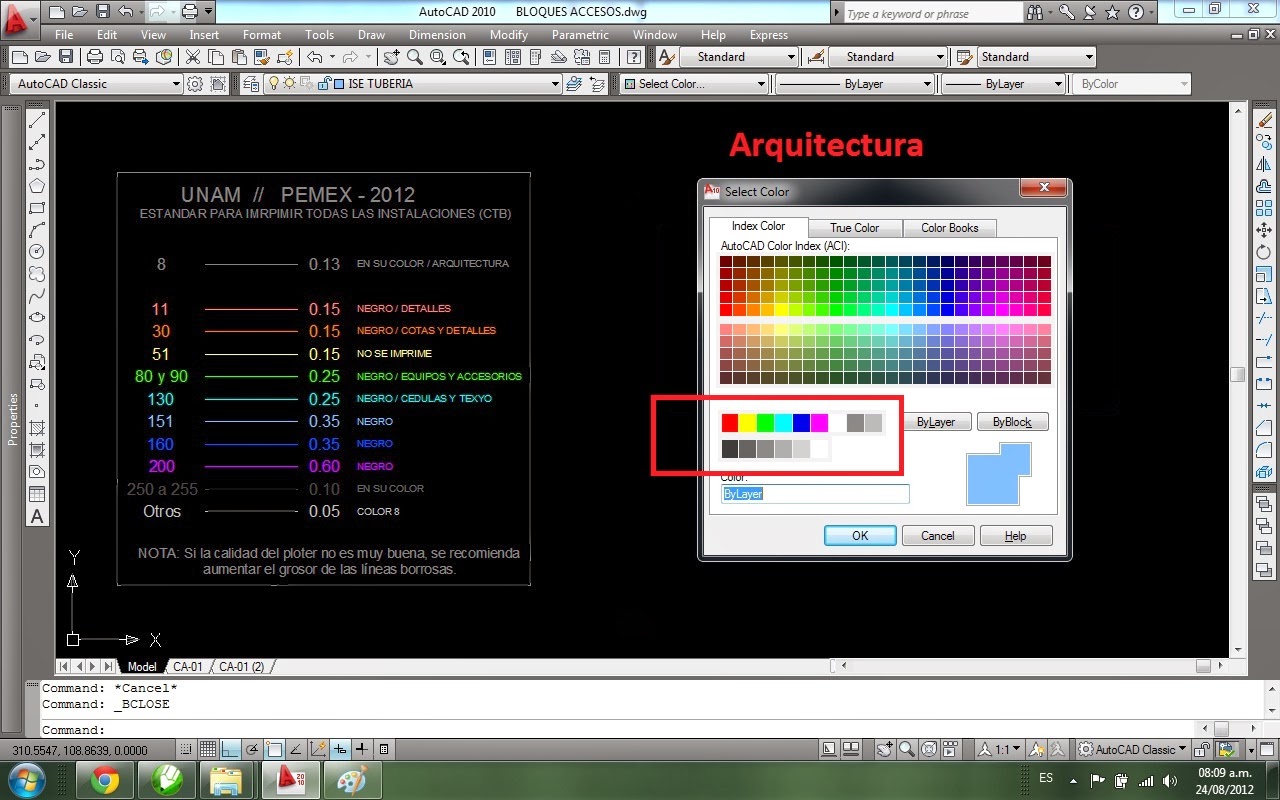Select the Multiline Text A tool
The width and height of the screenshot is (1280, 800).
[37, 516]
